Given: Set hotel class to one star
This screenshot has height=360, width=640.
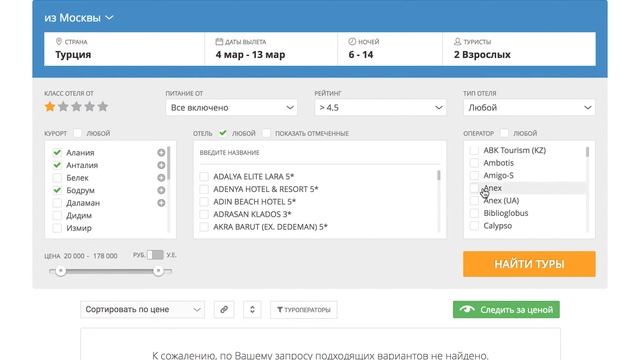Looking at the screenshot, I should pos(50,107).
